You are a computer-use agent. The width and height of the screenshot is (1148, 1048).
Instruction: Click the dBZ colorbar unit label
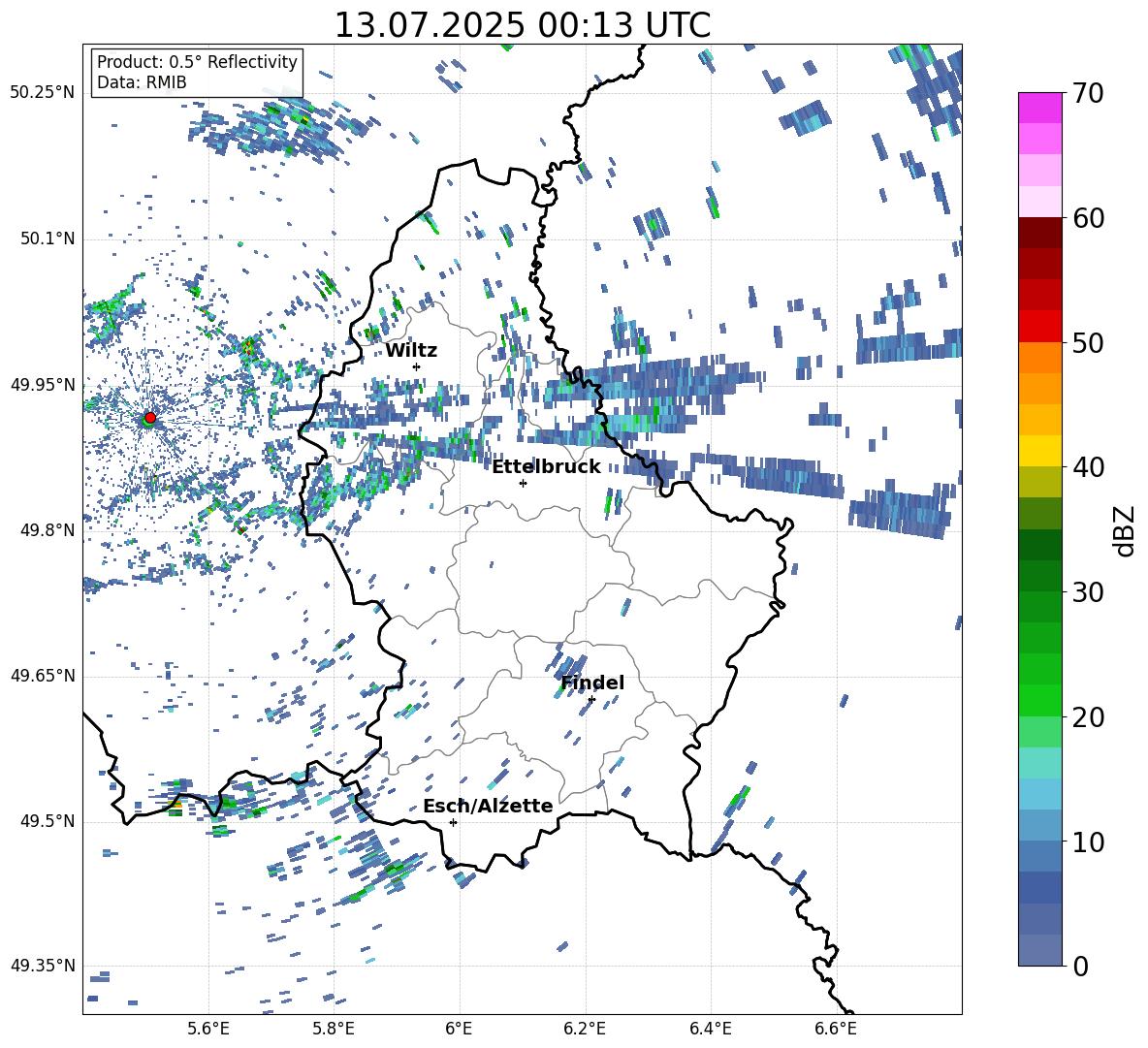pos(1126,530)
